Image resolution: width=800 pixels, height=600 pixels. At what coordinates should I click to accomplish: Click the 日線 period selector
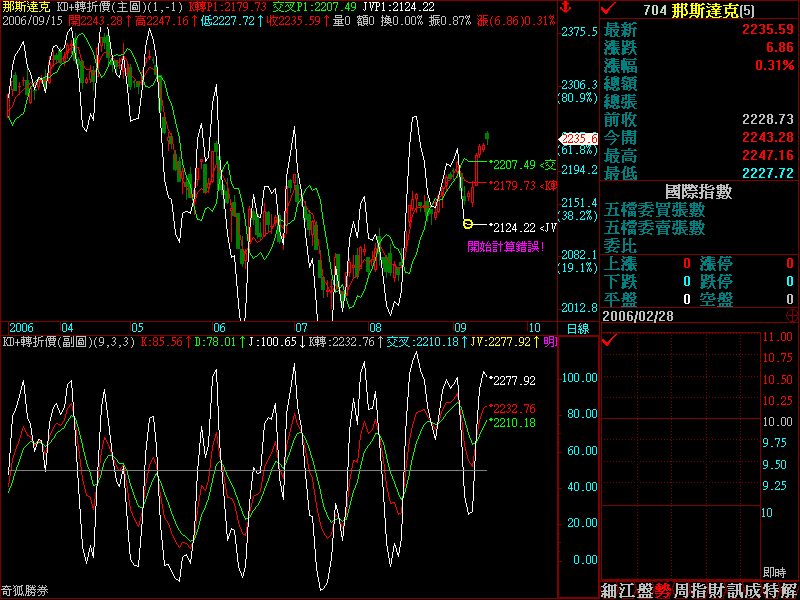point(578,328)
